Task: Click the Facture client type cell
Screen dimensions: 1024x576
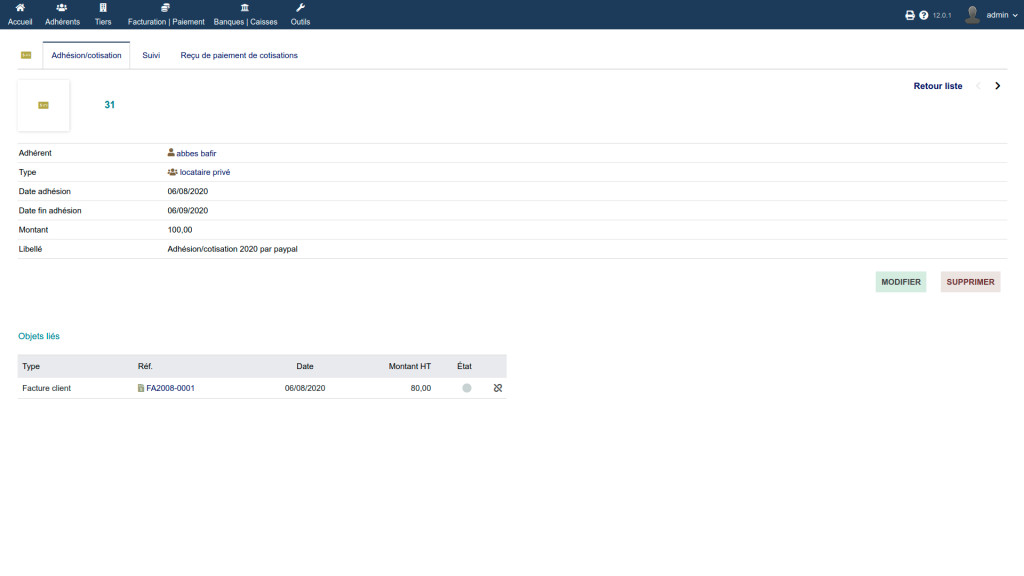Action: (x=46, y=388)
